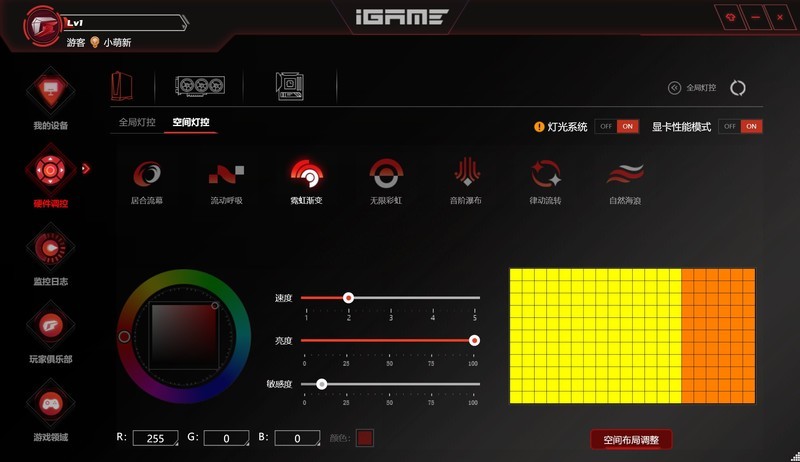The width and height of the screenshot is (800, 462).
Task: Choose the 晨合流幕 lighting effect
Action: click(x=147, y=182)
